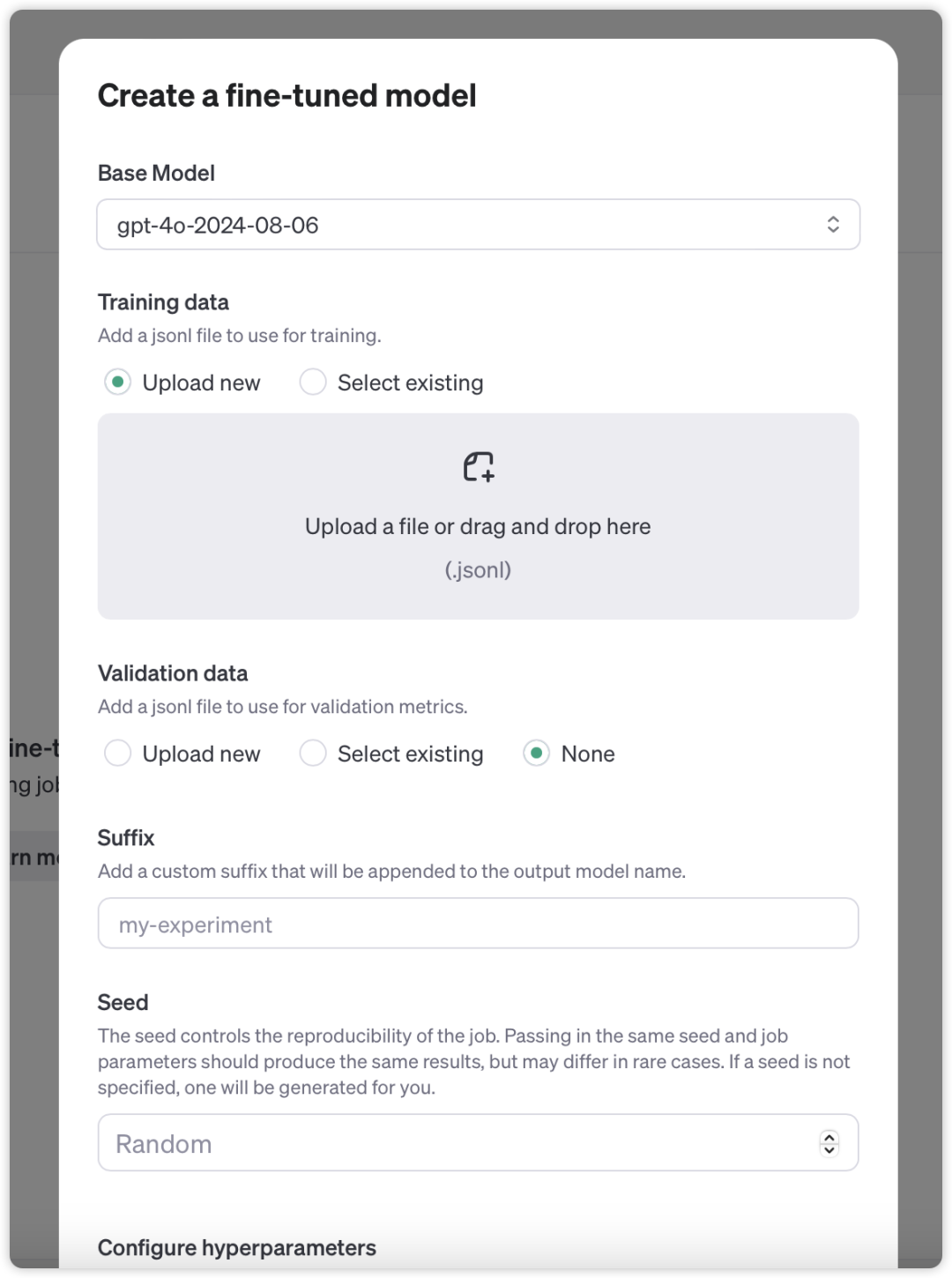Click the Suffix field label
The width and height of the screenshot is (952, 1278).
[x=126, y=837]
